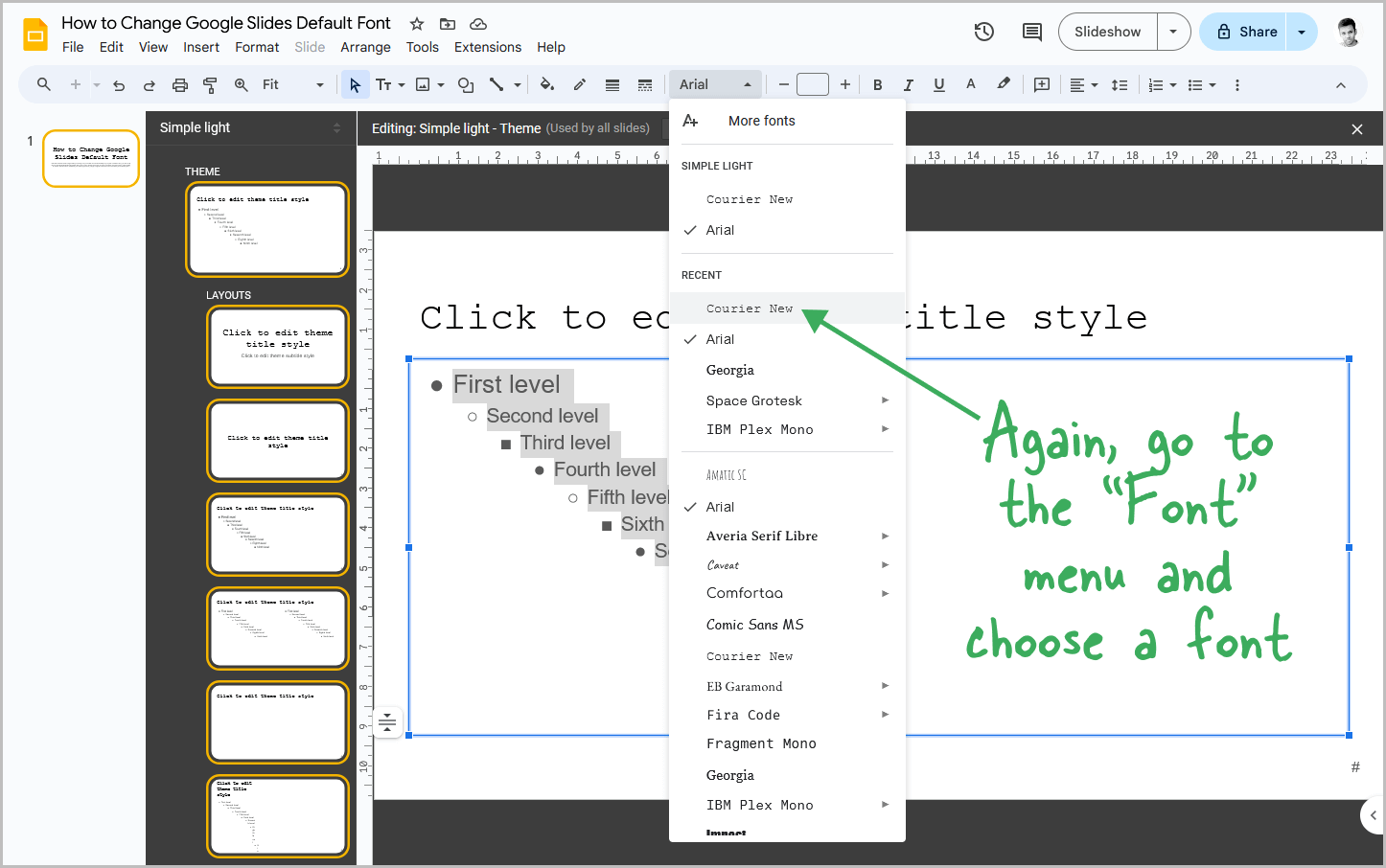The image size is (1386, 868).
Task: Click the undo arrow icon
Action: click(119, 85)
